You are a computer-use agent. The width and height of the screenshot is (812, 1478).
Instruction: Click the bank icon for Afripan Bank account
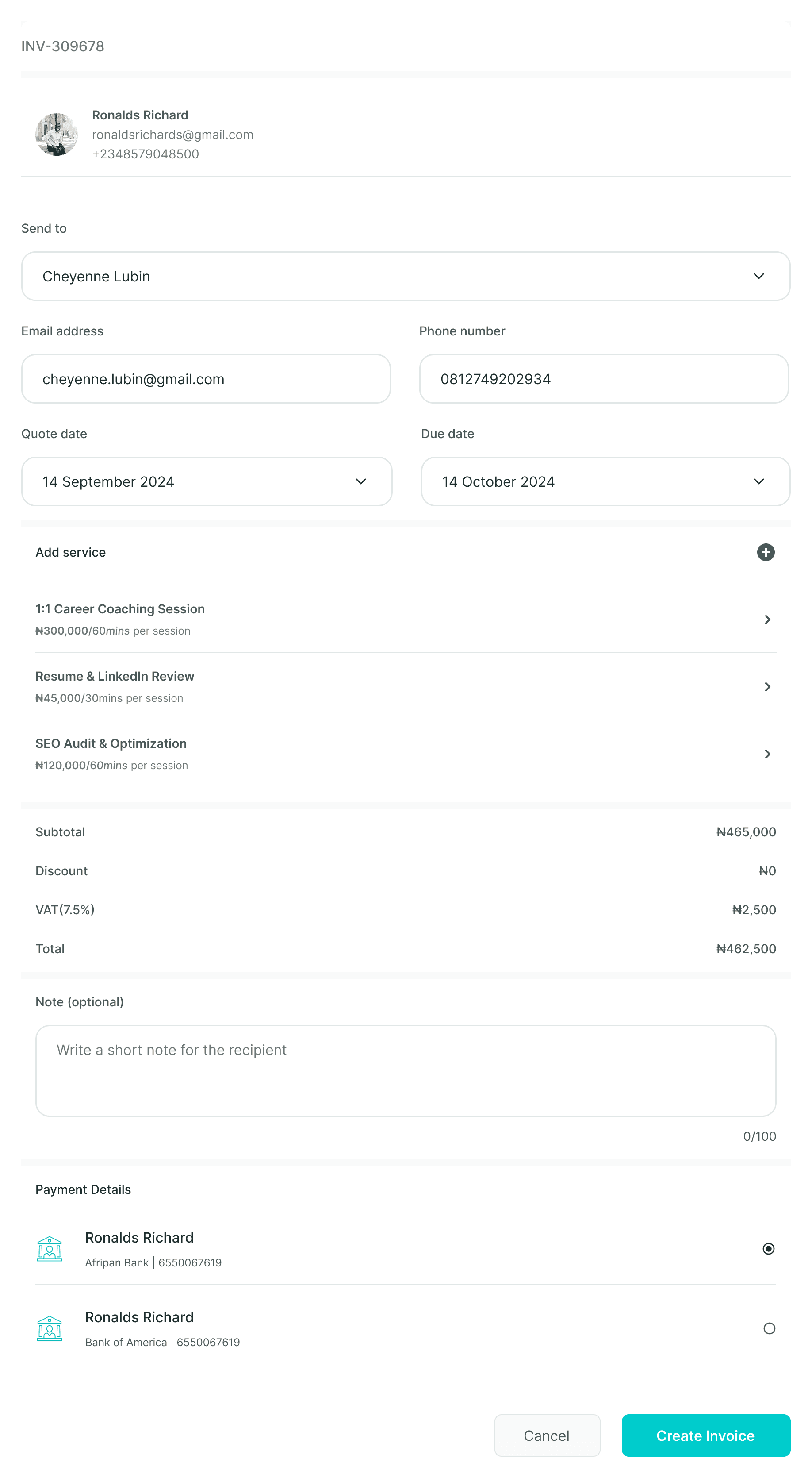(50, 1248)
